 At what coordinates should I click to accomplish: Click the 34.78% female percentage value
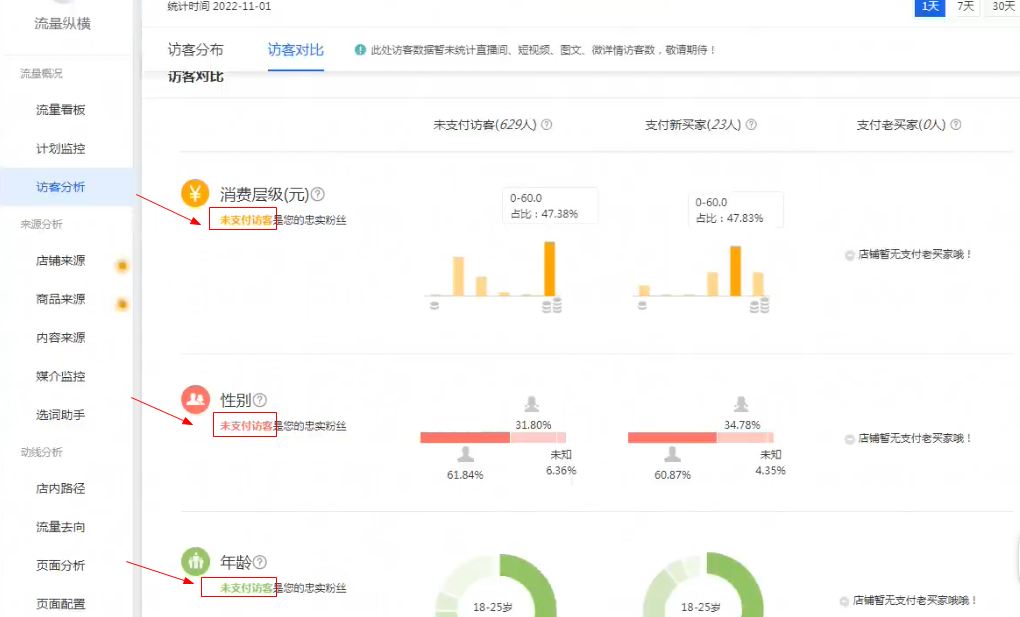point(742,425)
